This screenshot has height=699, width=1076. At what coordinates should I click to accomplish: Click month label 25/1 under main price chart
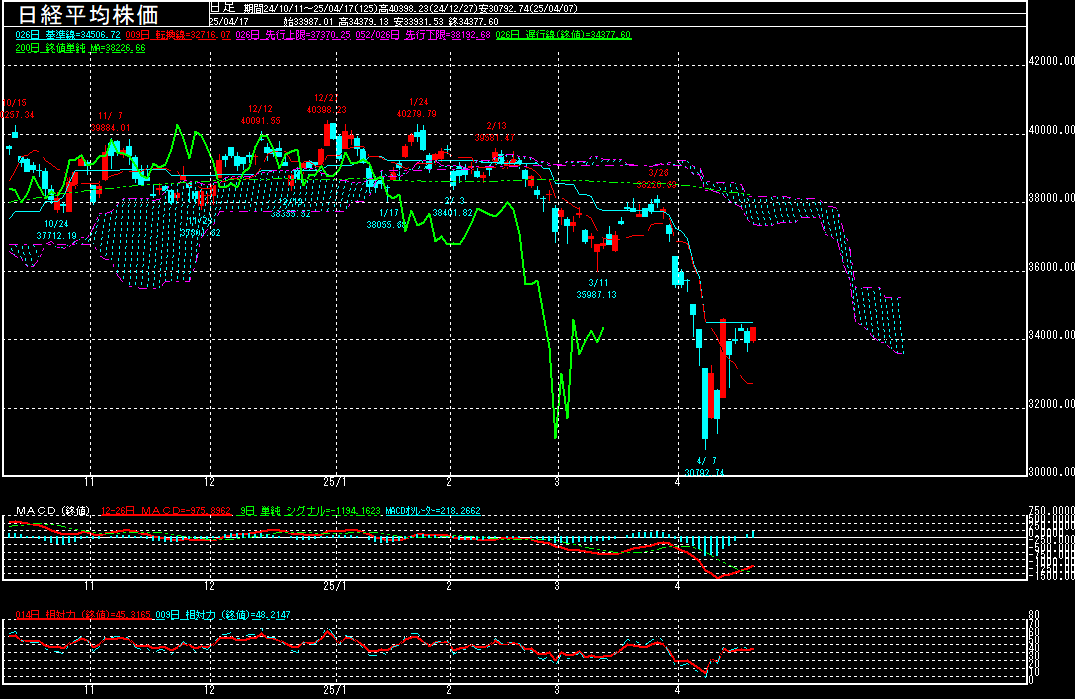coord(335,482)
